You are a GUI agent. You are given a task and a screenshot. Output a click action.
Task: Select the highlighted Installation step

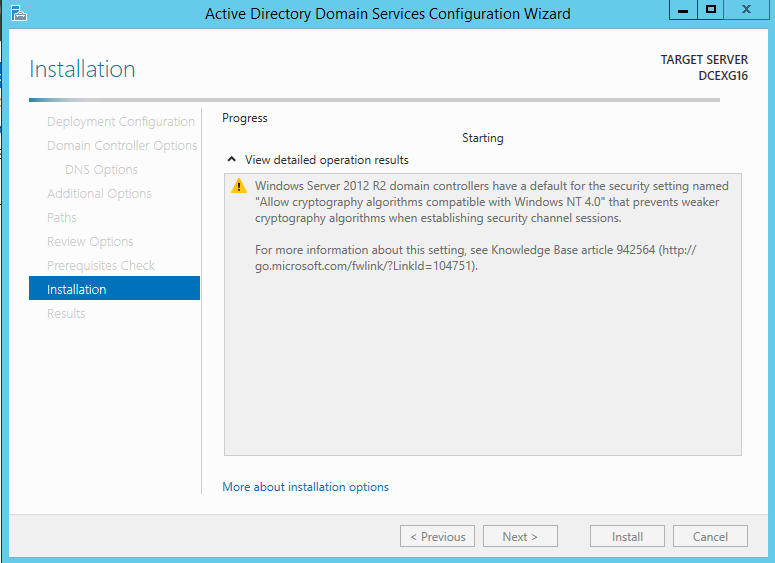click(x=115, y=288)
